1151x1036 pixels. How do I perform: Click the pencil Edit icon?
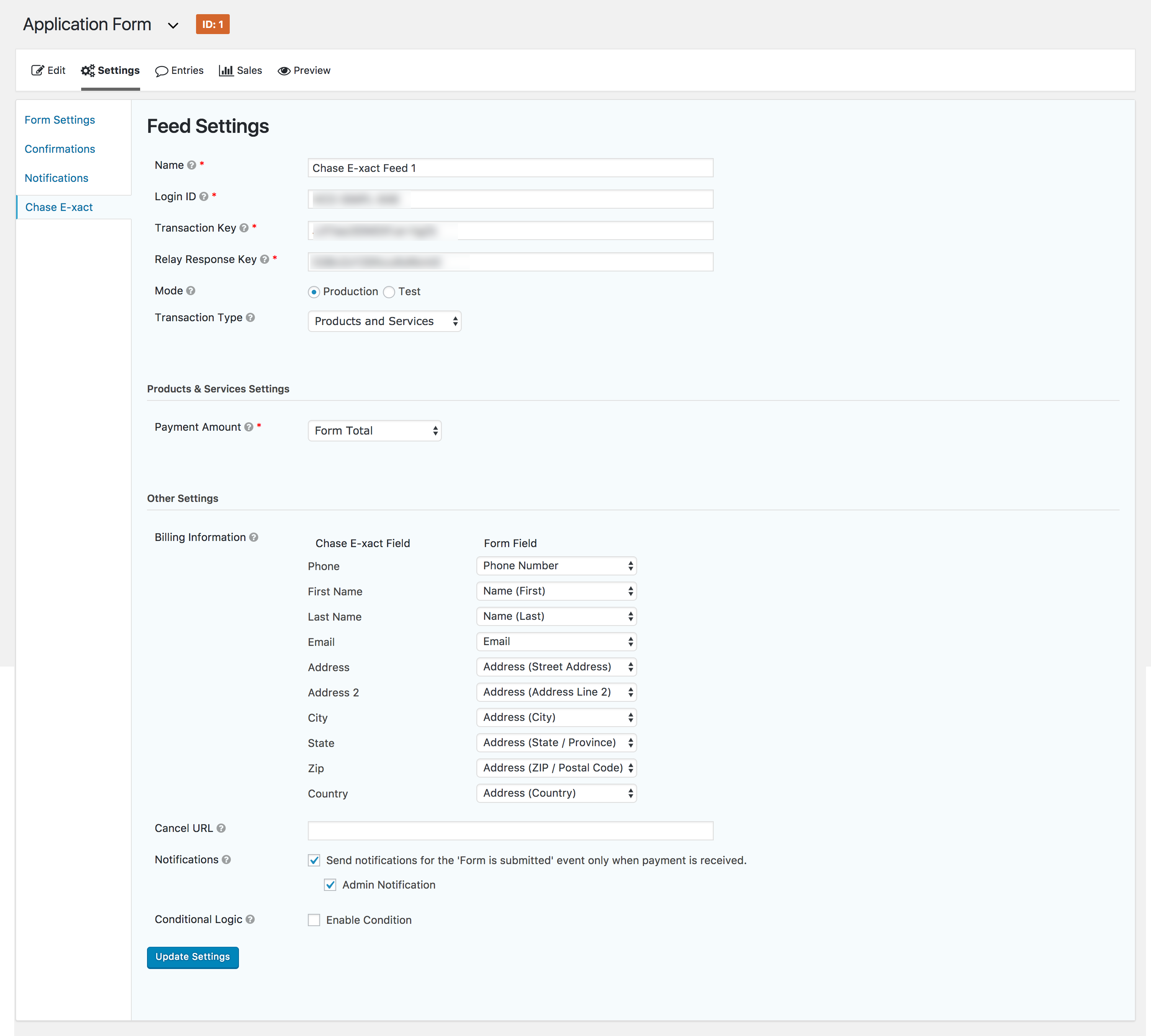38,70
